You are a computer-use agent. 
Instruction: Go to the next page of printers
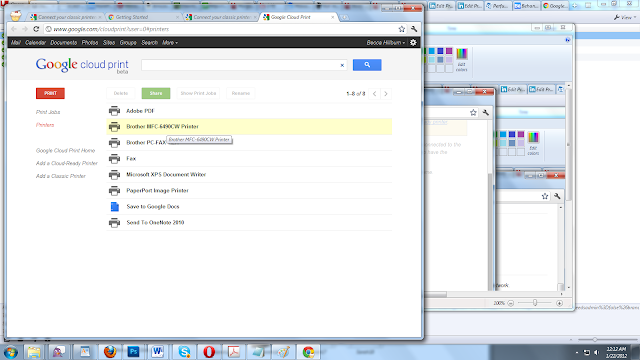tap(386, 94)
